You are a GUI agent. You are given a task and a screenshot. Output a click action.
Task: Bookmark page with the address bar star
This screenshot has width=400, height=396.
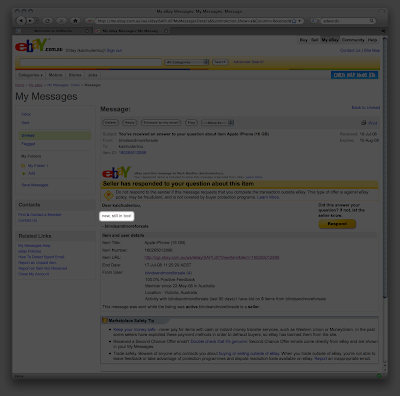pos(294,21)
